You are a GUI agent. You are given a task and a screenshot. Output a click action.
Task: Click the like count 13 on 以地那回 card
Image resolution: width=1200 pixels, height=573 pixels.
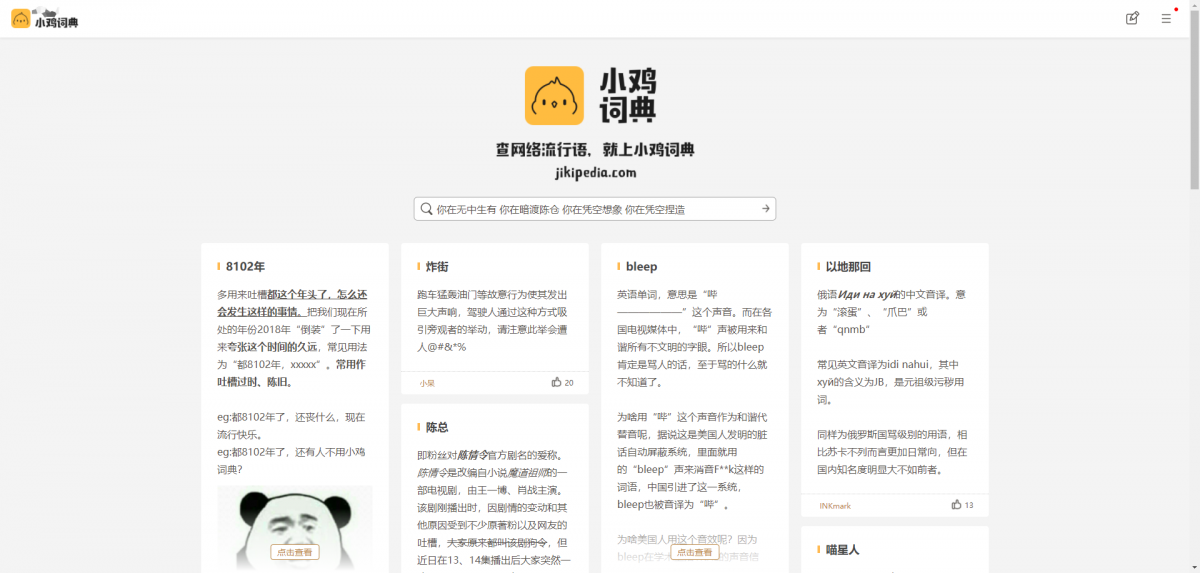pos(969,506)
